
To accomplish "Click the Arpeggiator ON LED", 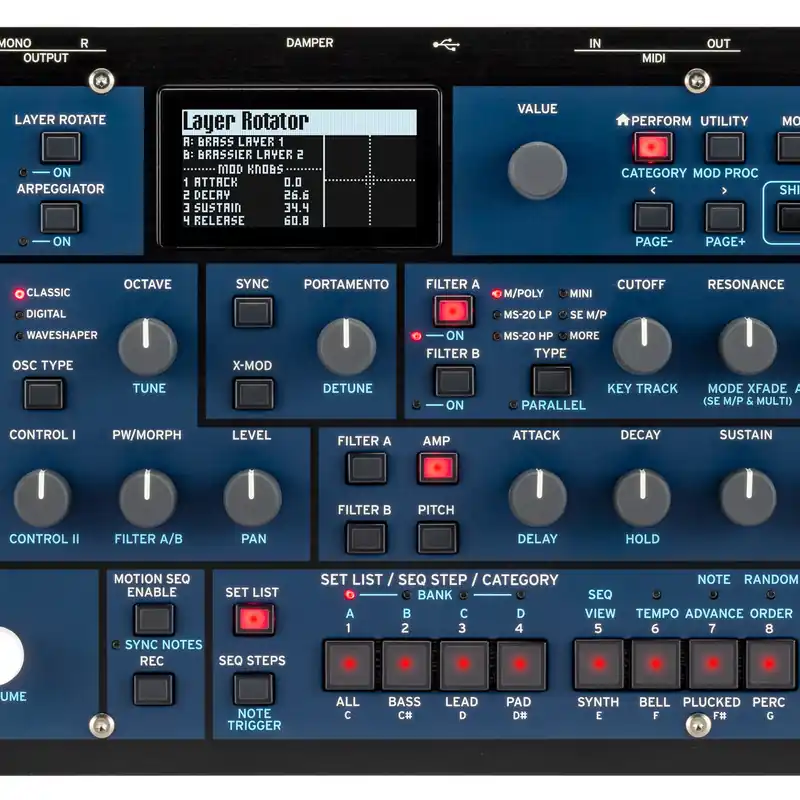I will pyautogui.click(x=23, y=242).
